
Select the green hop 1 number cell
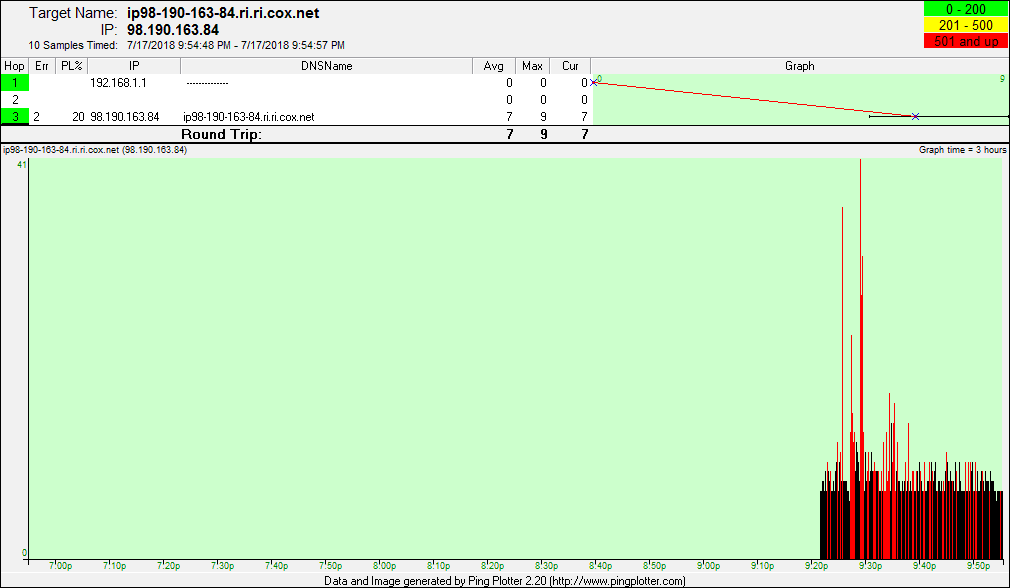tap(15, 83)
